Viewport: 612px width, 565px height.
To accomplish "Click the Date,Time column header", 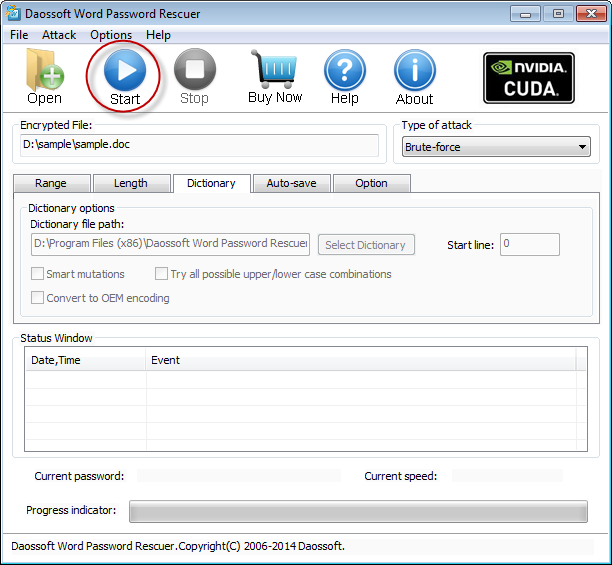I will pos(85,360).
